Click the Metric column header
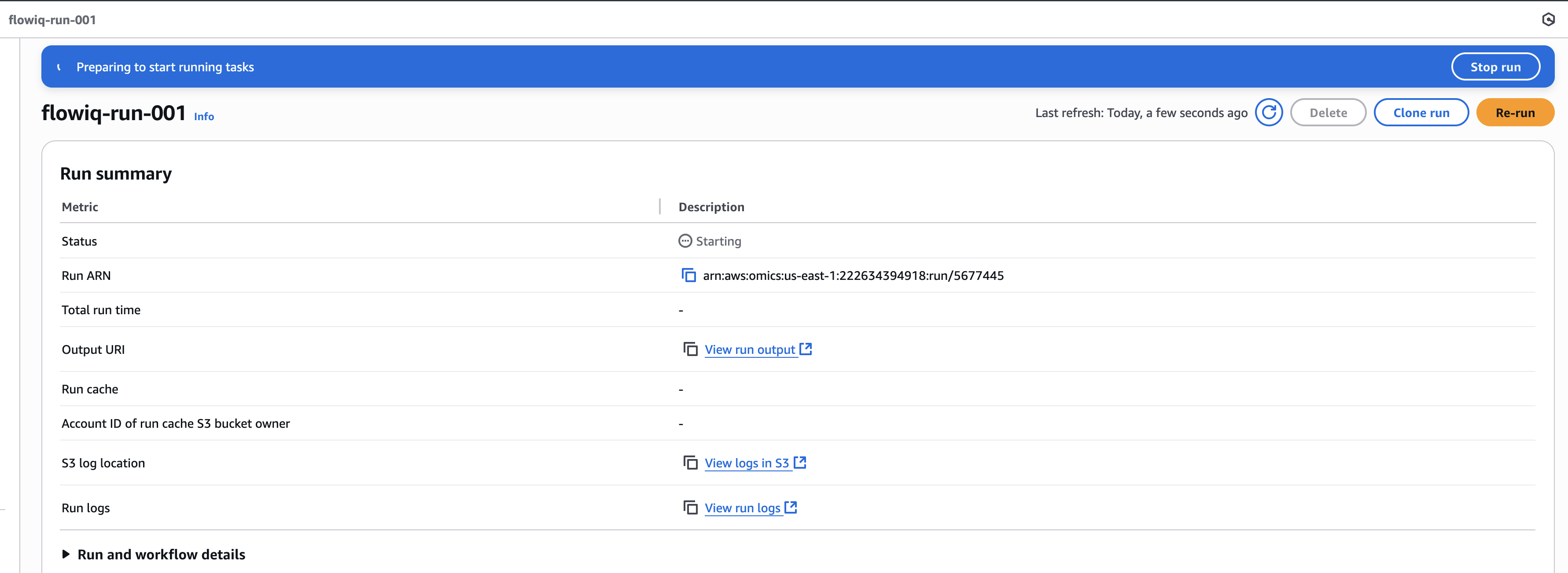The image size is (1568, 573). [80, 207]
